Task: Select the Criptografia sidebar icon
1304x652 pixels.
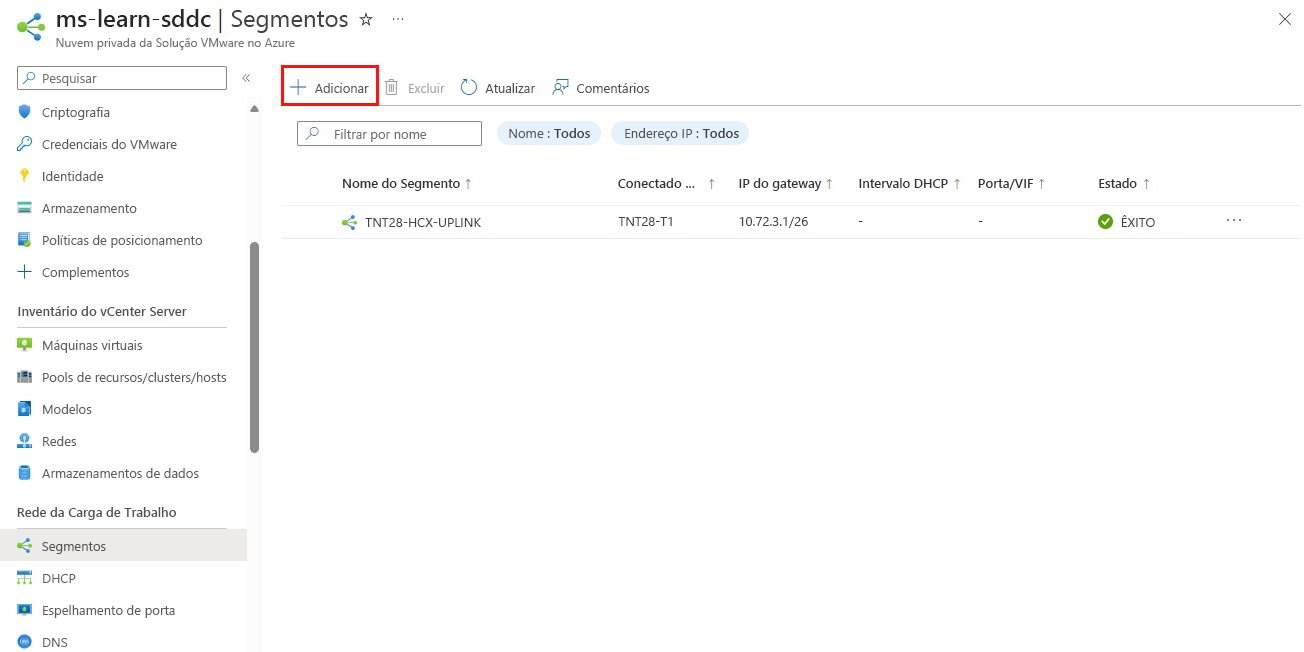Action: click(22, 112)
